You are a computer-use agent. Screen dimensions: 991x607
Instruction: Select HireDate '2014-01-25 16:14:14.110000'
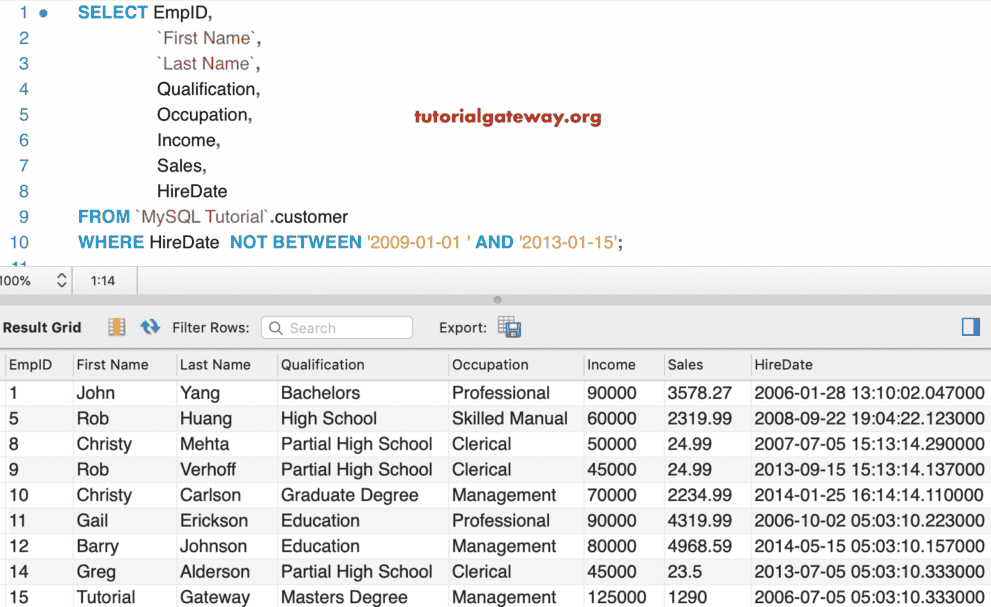(870, 495)
